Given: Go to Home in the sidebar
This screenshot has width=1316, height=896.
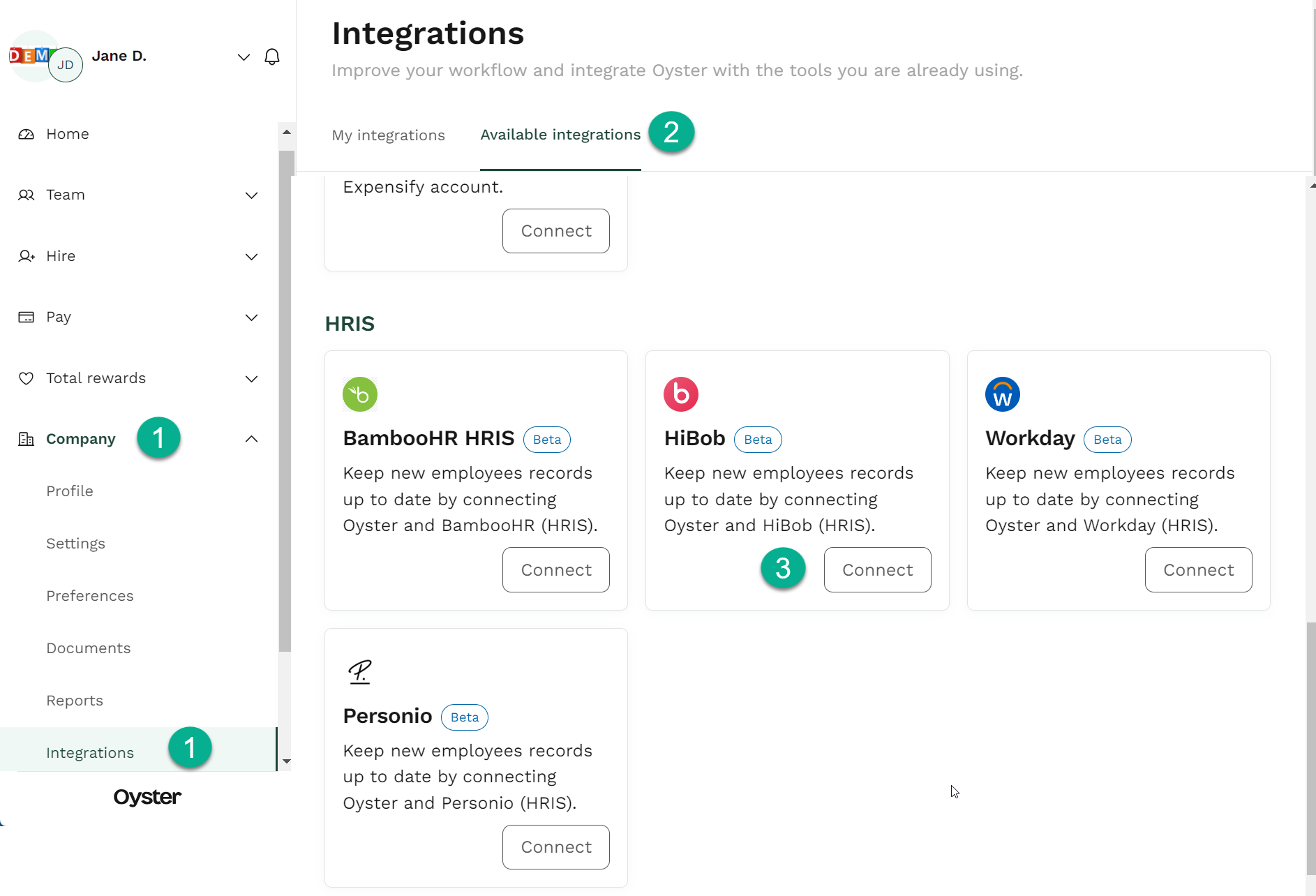Looking at the screenshot, I should pyautogui.click(x=68, y=134).
